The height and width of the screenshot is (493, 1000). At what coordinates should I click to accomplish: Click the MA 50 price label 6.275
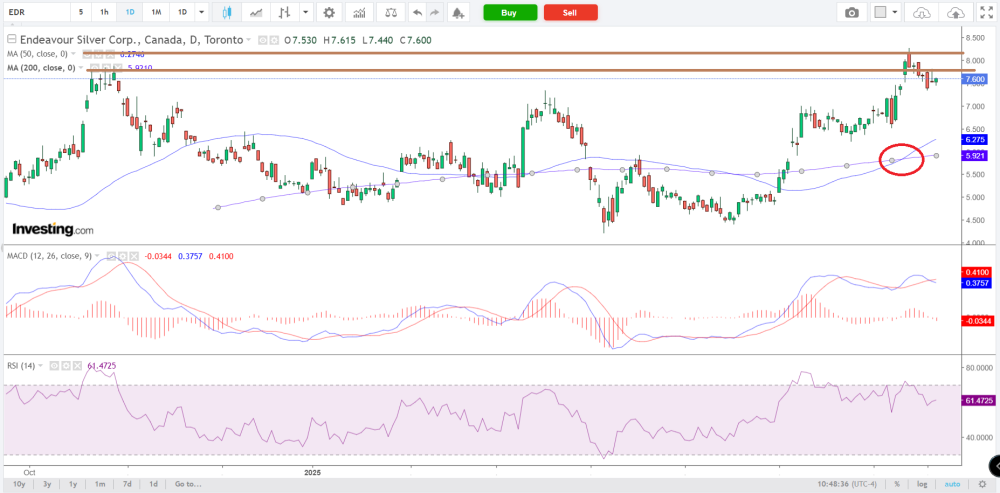975,139
